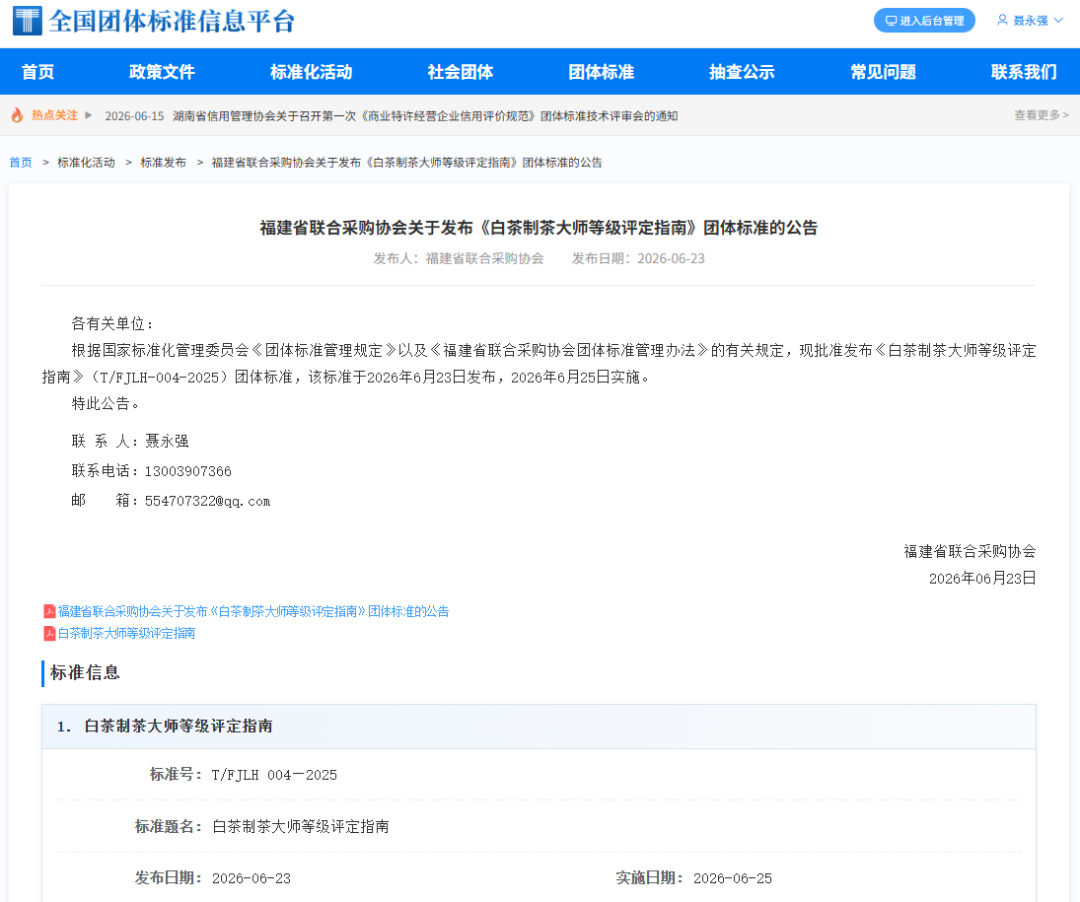Click the 热点关注 label
Image resolution: width=1080 pixels, height=902 pixels.
pos(54,115)
